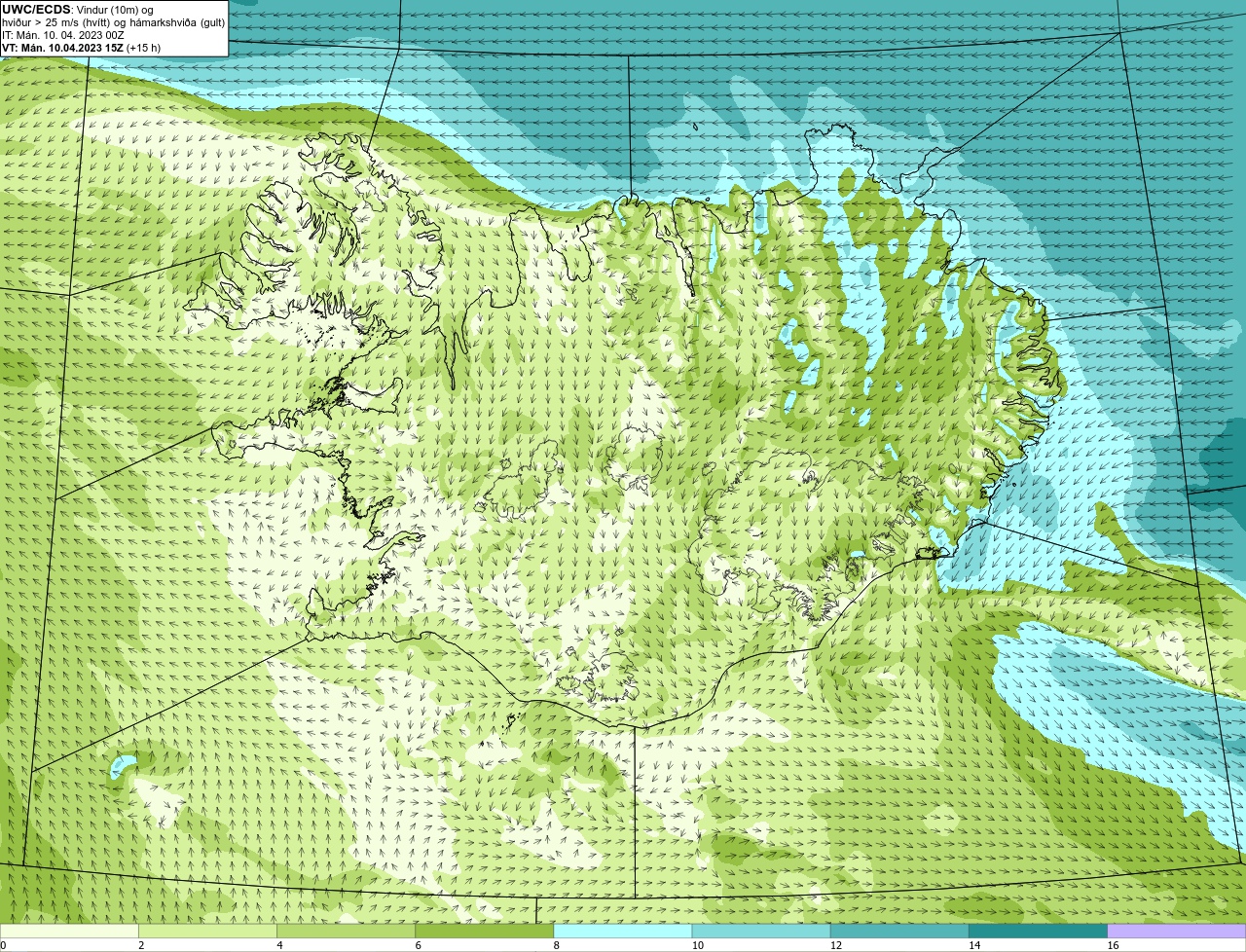The width and height of the screenshot is (1246, 952).
Task: Click the purple above-16 m/s legend swatch
Action: click(x=1176, y=932)
